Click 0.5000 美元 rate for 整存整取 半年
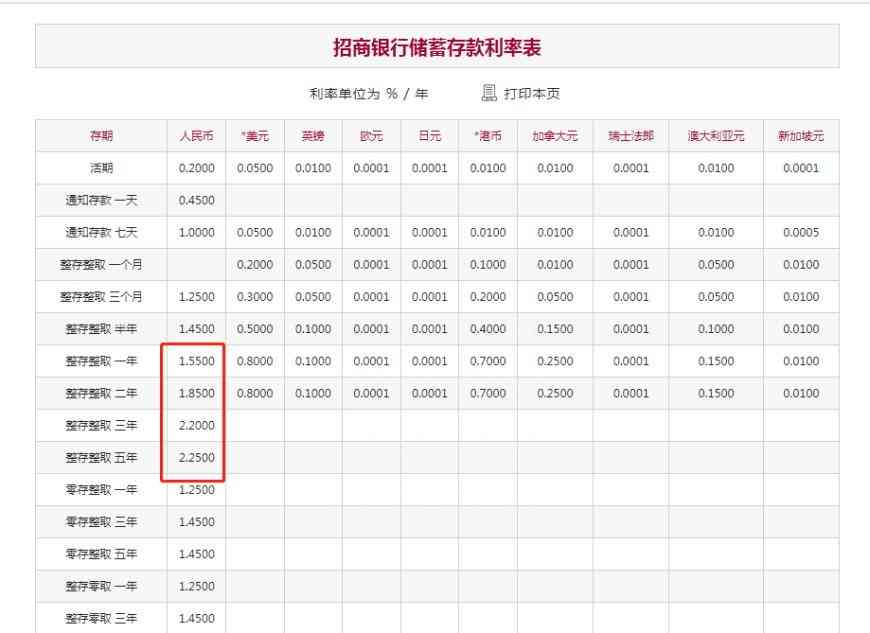This screenshot has height=633, width=870. (x=255, y=329)
